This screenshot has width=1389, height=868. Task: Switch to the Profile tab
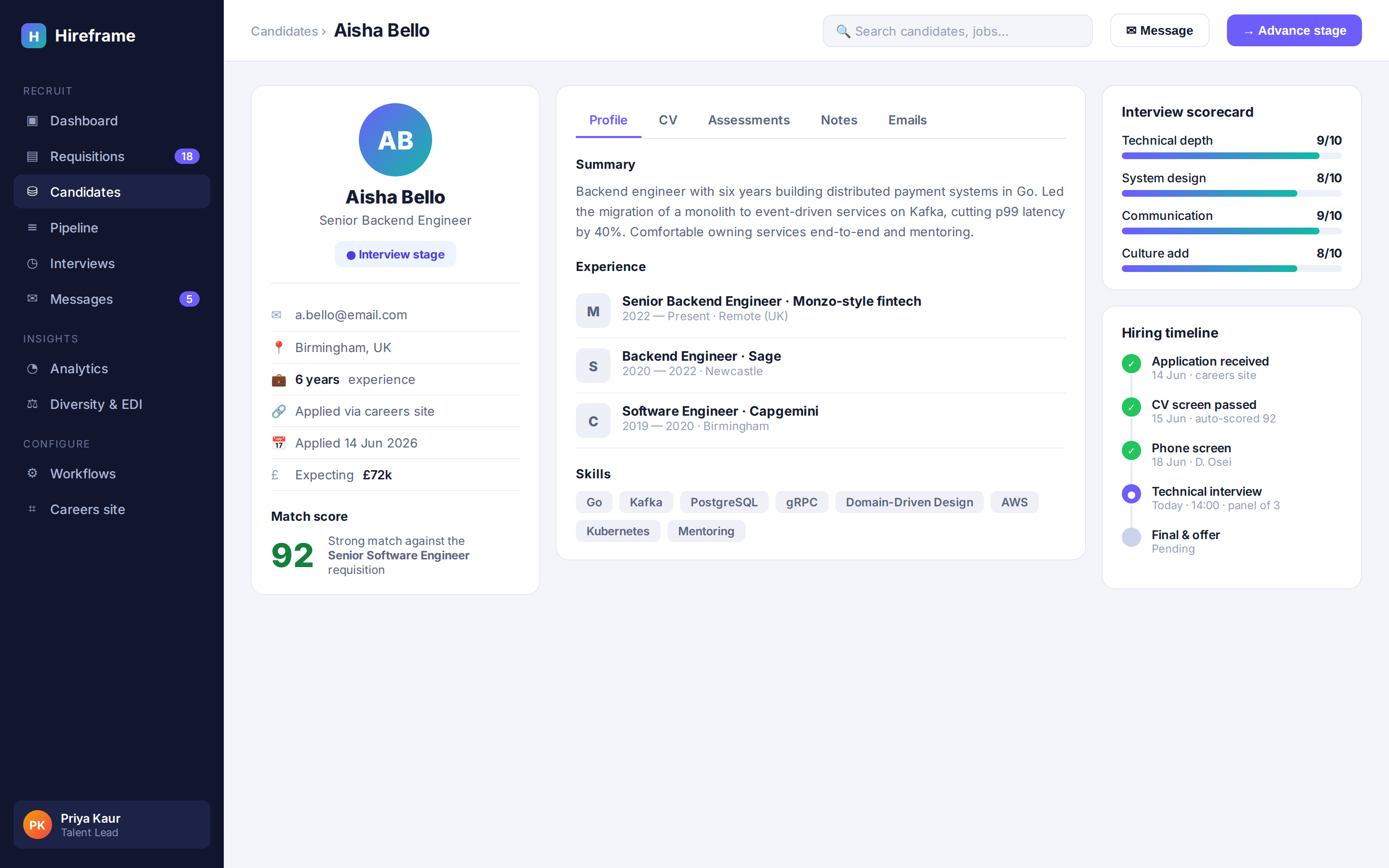(608, 120)
